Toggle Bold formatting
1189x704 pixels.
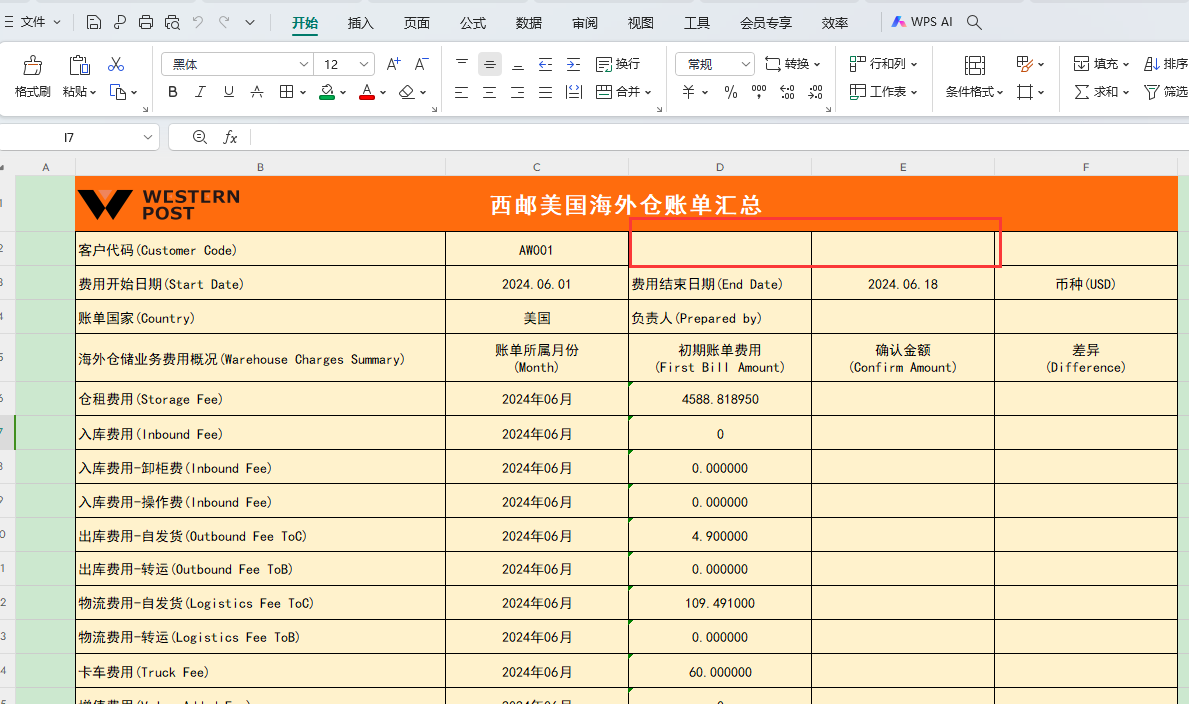(x=173, y=92)
